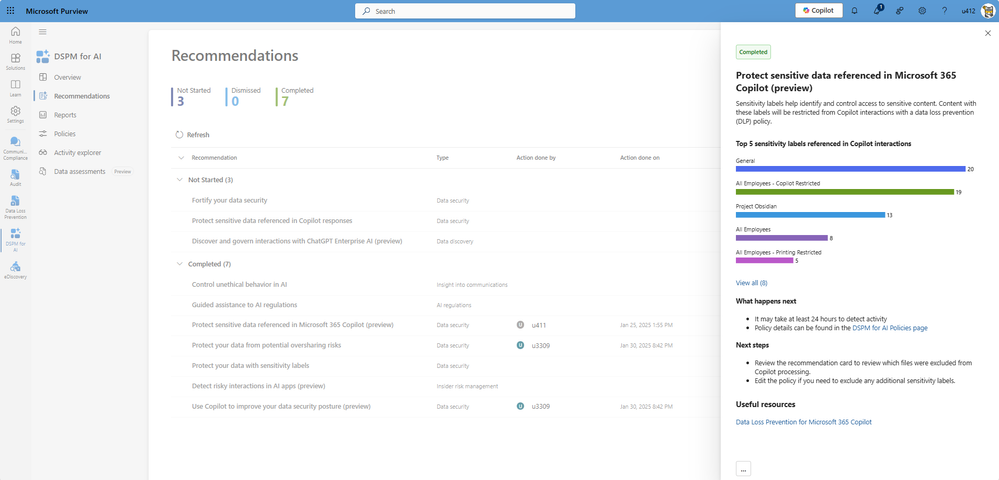The image size is (999, 480).
Task: Click the Insight into communications type cell
Action: (472, 285)
